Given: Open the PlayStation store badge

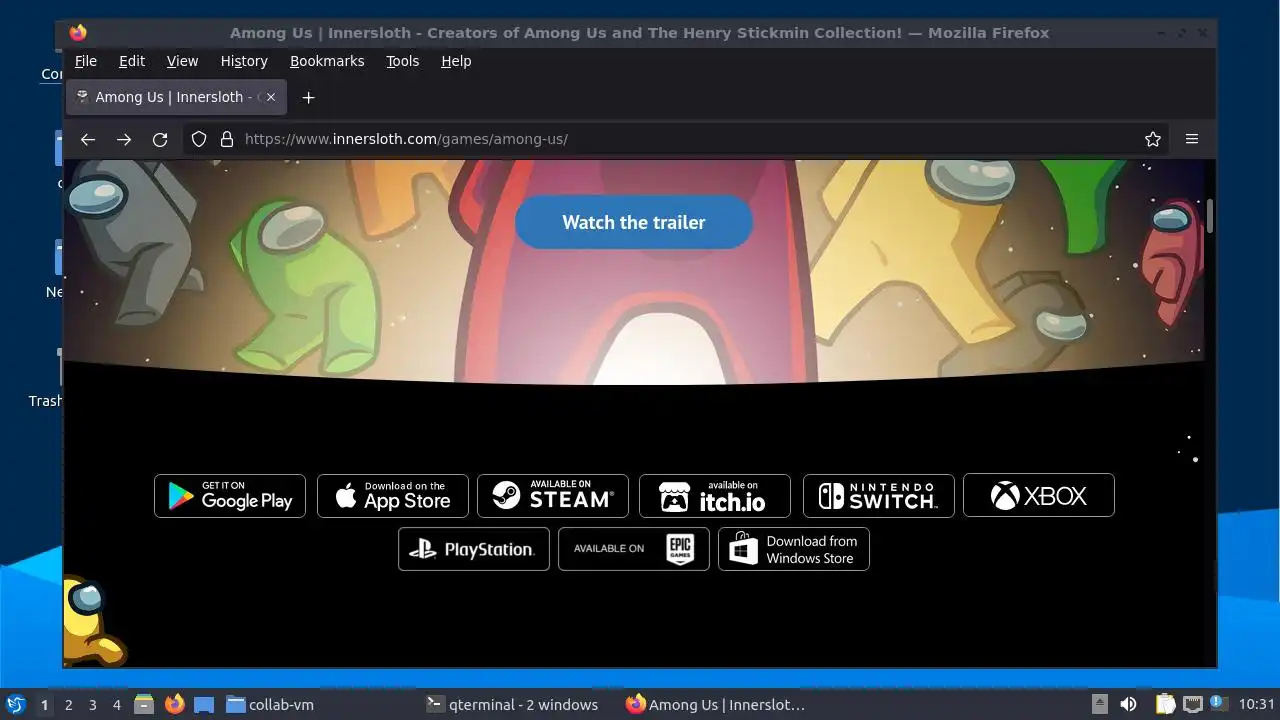Looking at the screenshot, I should [474, 549].
